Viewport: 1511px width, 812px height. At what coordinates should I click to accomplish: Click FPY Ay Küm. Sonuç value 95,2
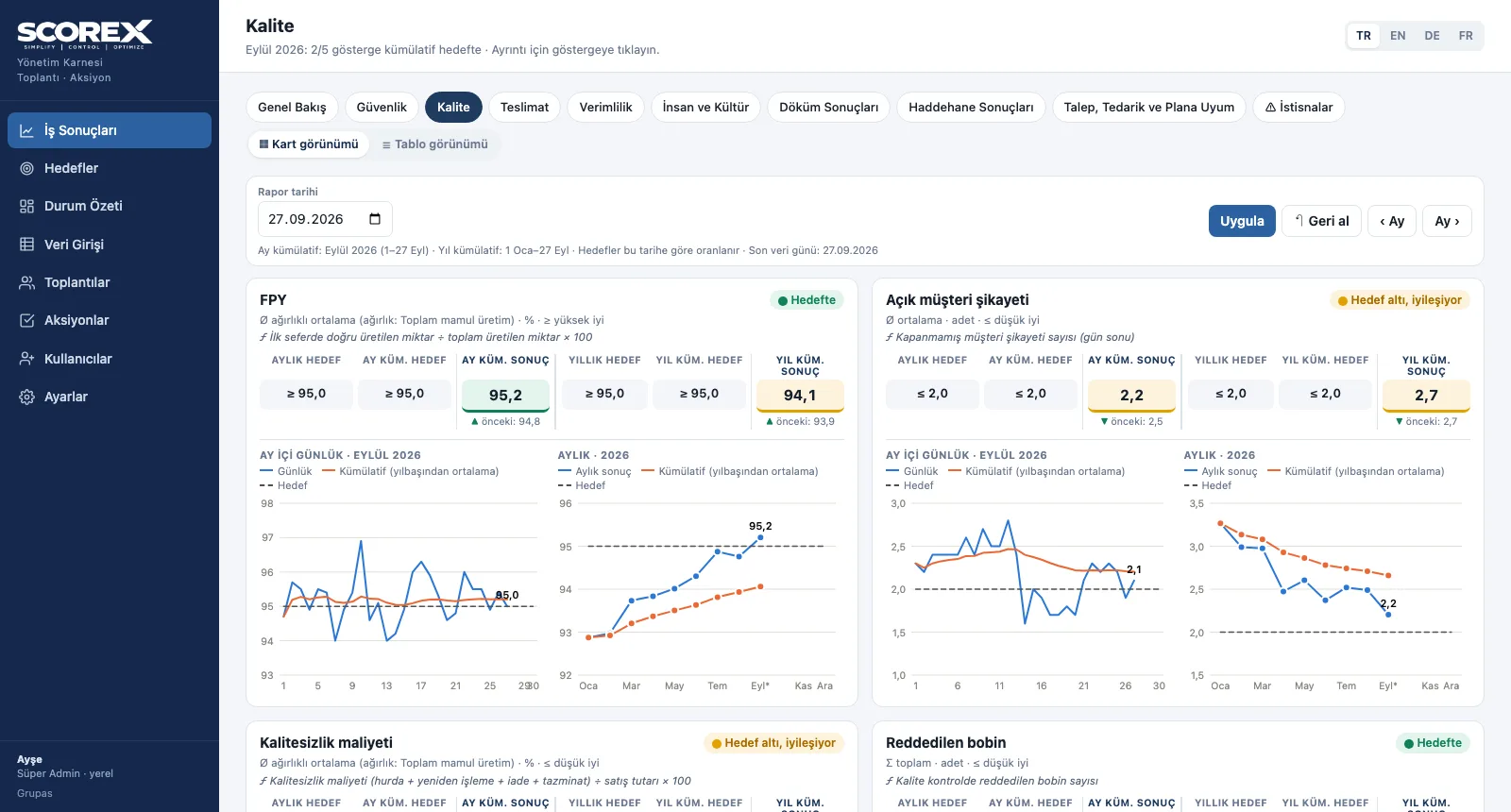point(505,396)
